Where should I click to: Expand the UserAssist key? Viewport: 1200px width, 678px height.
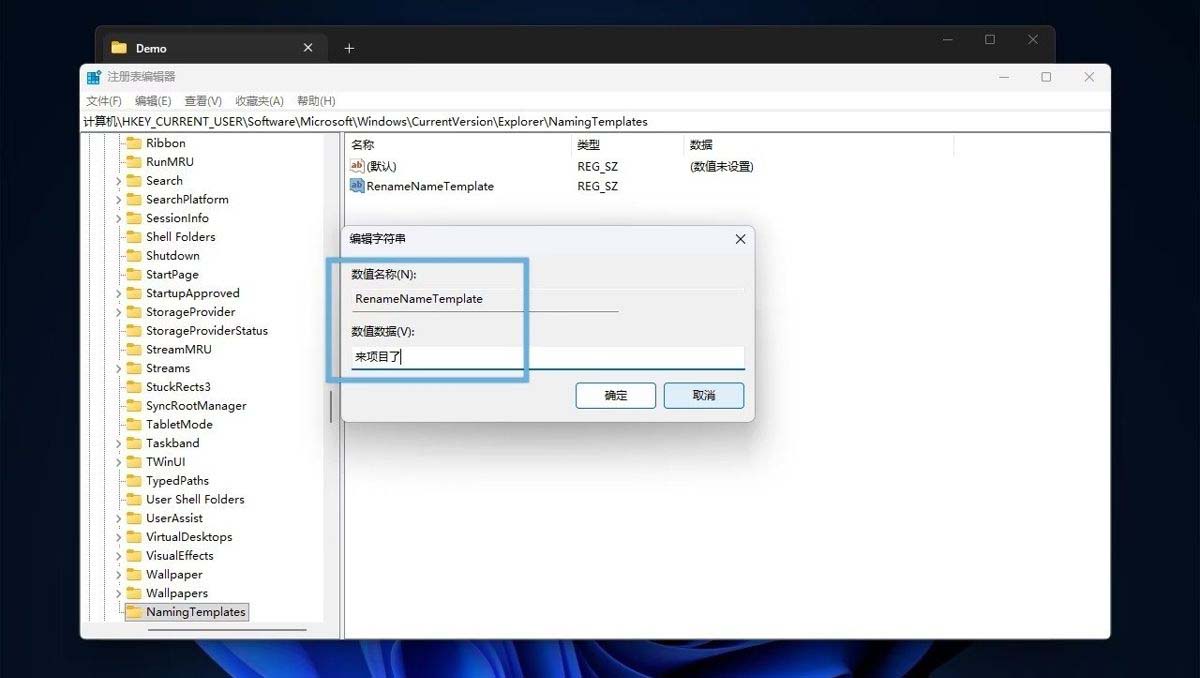(x=118, y=518)
